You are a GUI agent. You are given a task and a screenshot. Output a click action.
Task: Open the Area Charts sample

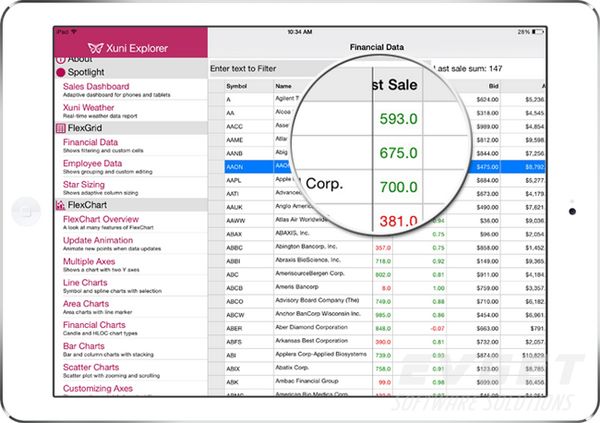pyautogui.click(x=131, y=307)
